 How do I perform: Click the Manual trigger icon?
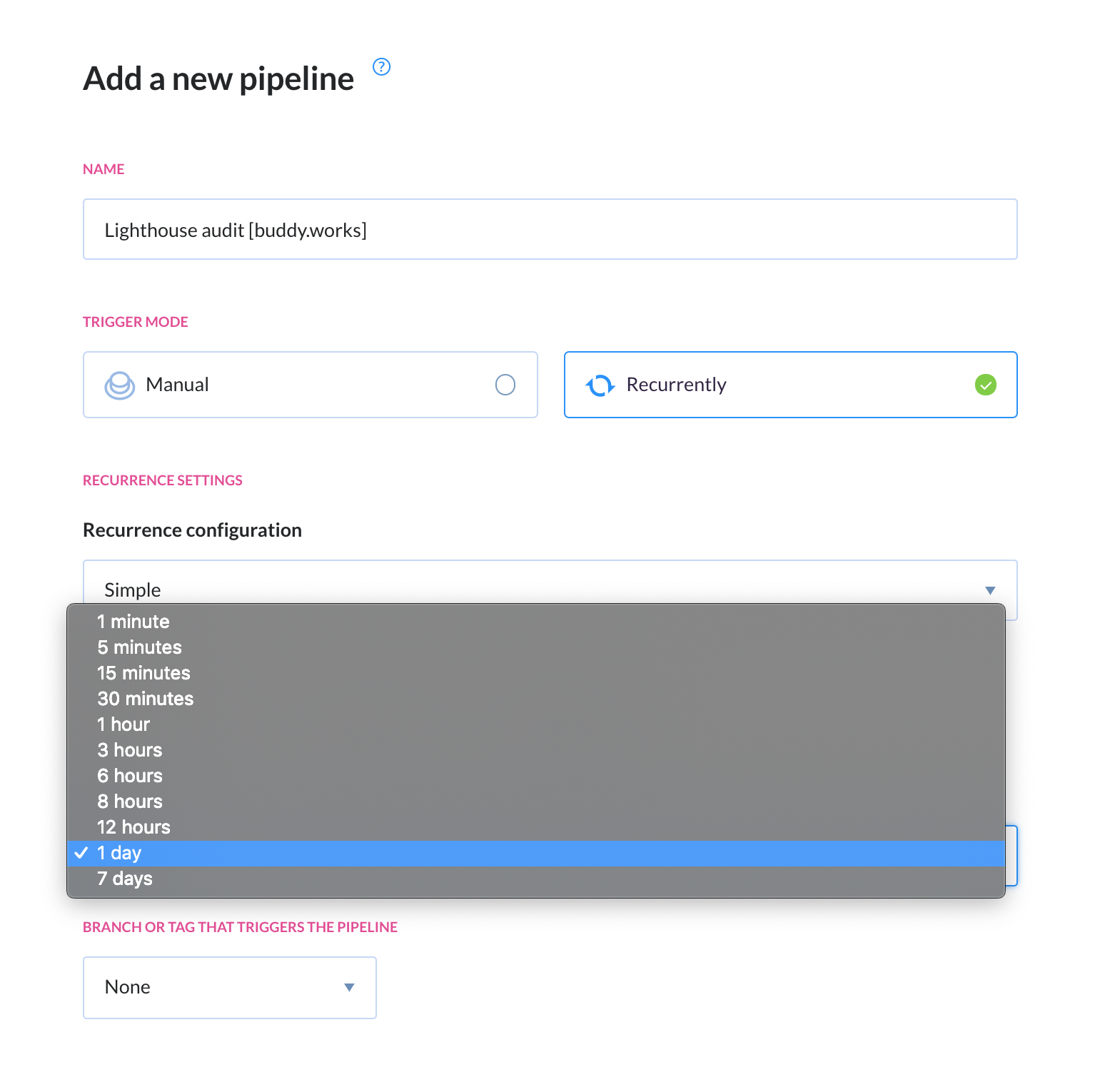(x=119, y=385)
